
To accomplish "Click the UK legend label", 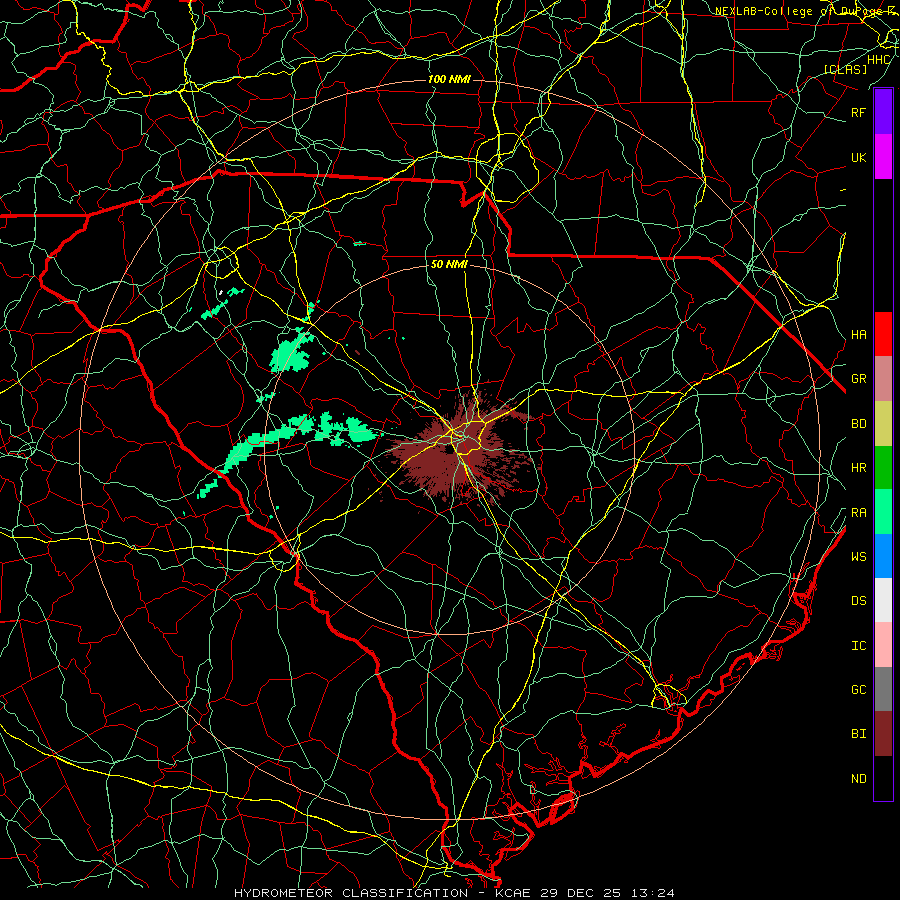I will (858, 157).
